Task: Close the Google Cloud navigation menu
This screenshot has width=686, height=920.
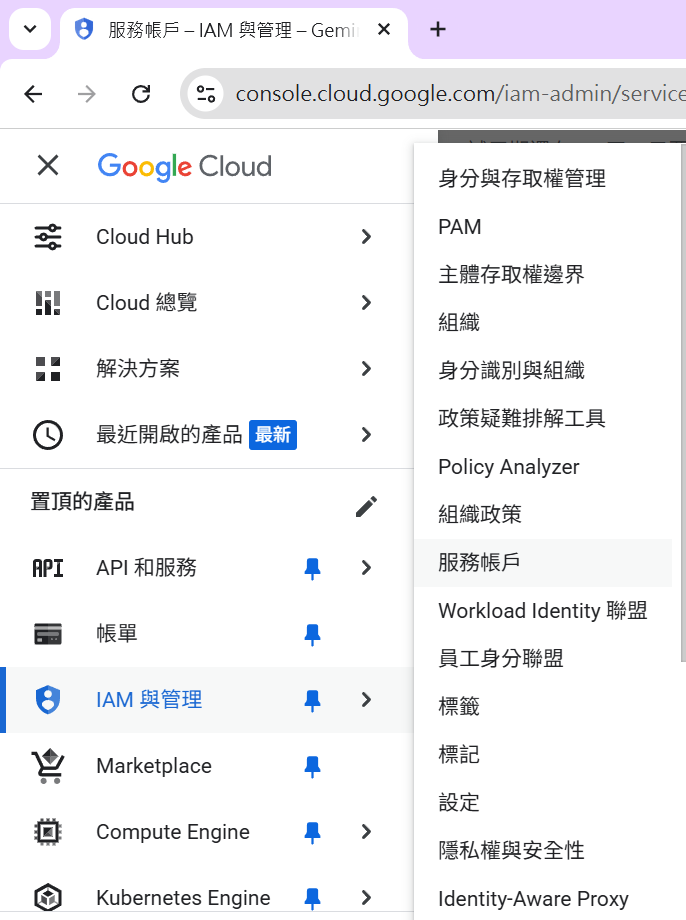Action: coord(48,165)
